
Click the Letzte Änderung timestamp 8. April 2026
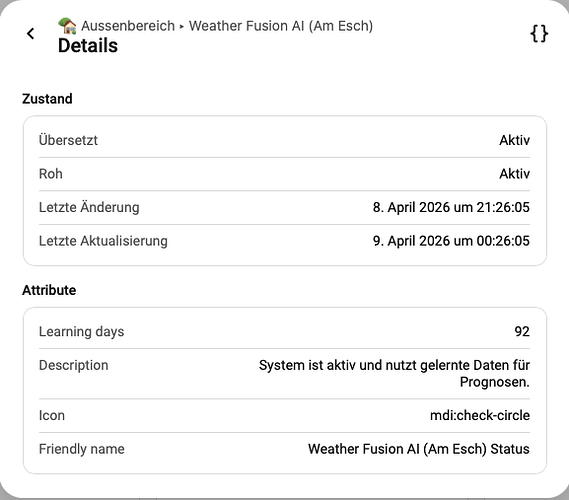click(451, 208)
